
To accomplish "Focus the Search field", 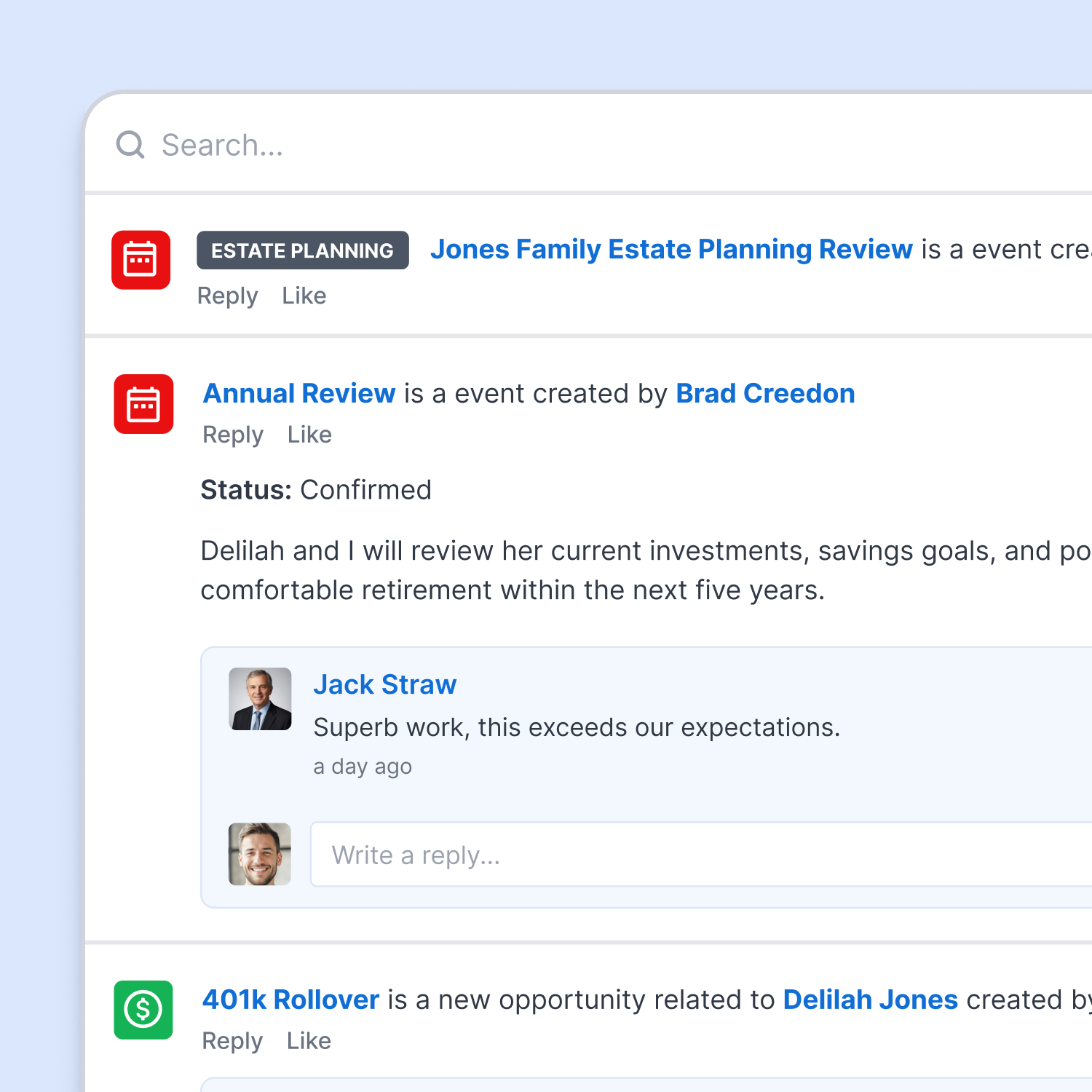I will click(x=588, y=145).
